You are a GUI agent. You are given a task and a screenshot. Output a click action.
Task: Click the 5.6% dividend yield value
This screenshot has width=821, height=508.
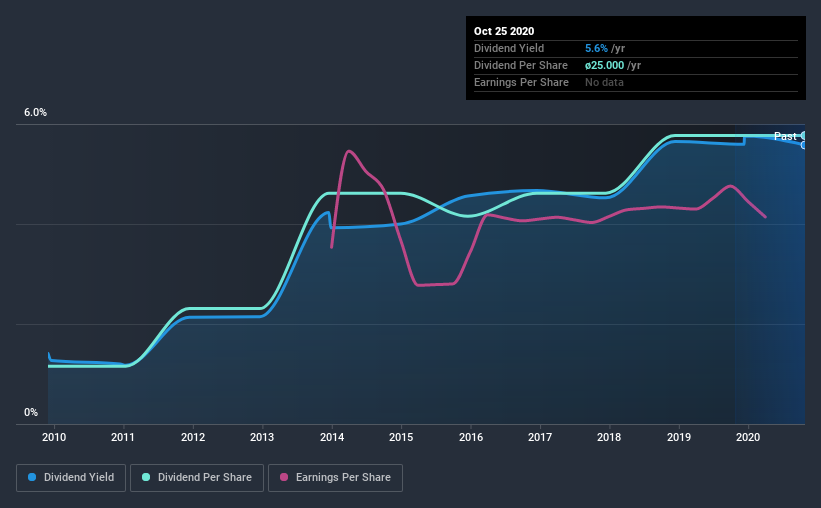596,48
